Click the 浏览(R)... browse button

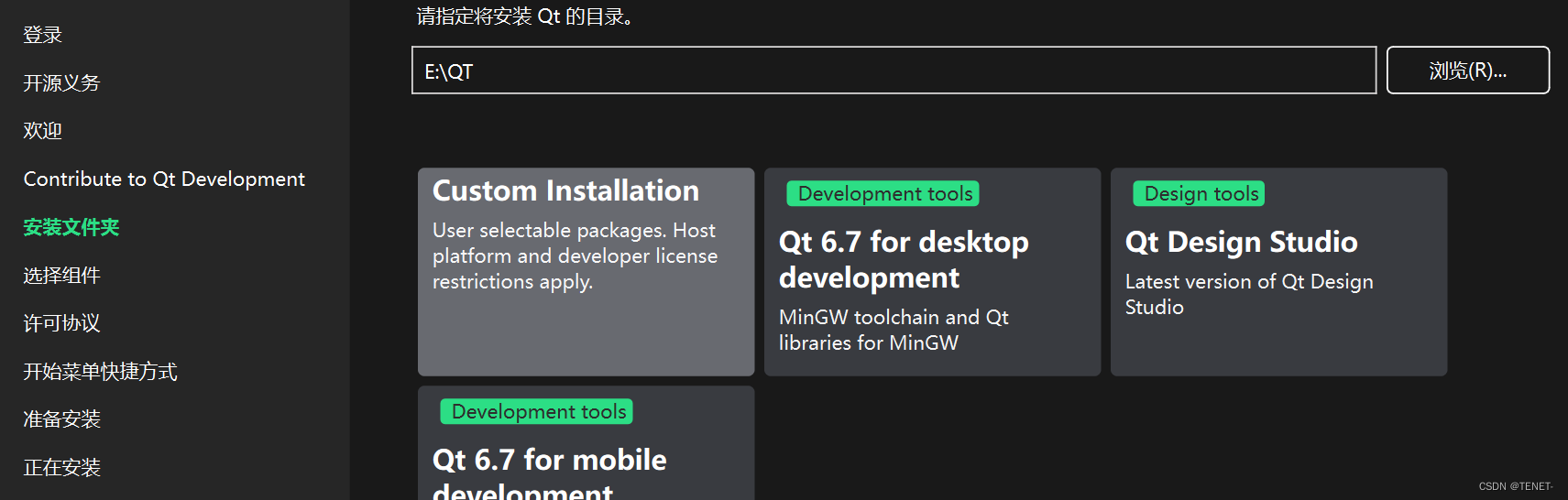[1467, 71]
